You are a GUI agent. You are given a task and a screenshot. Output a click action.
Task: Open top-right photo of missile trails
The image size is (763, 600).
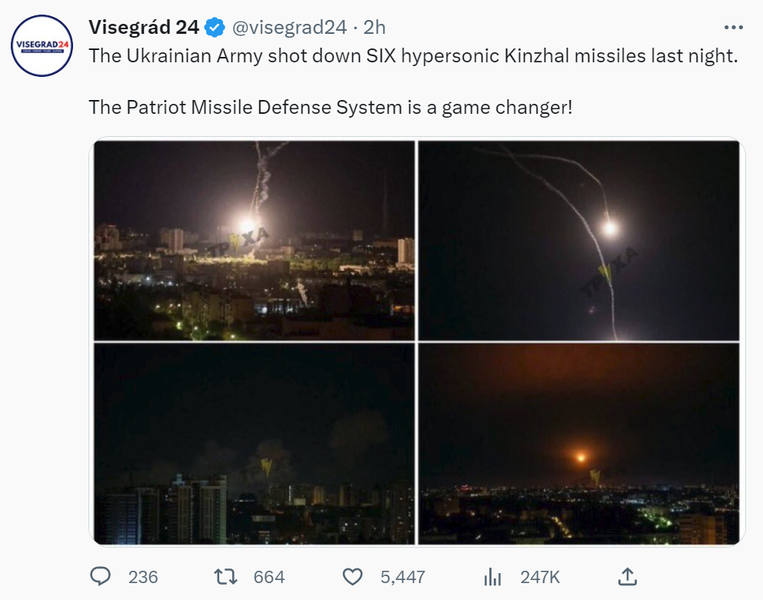click(579, 240)
